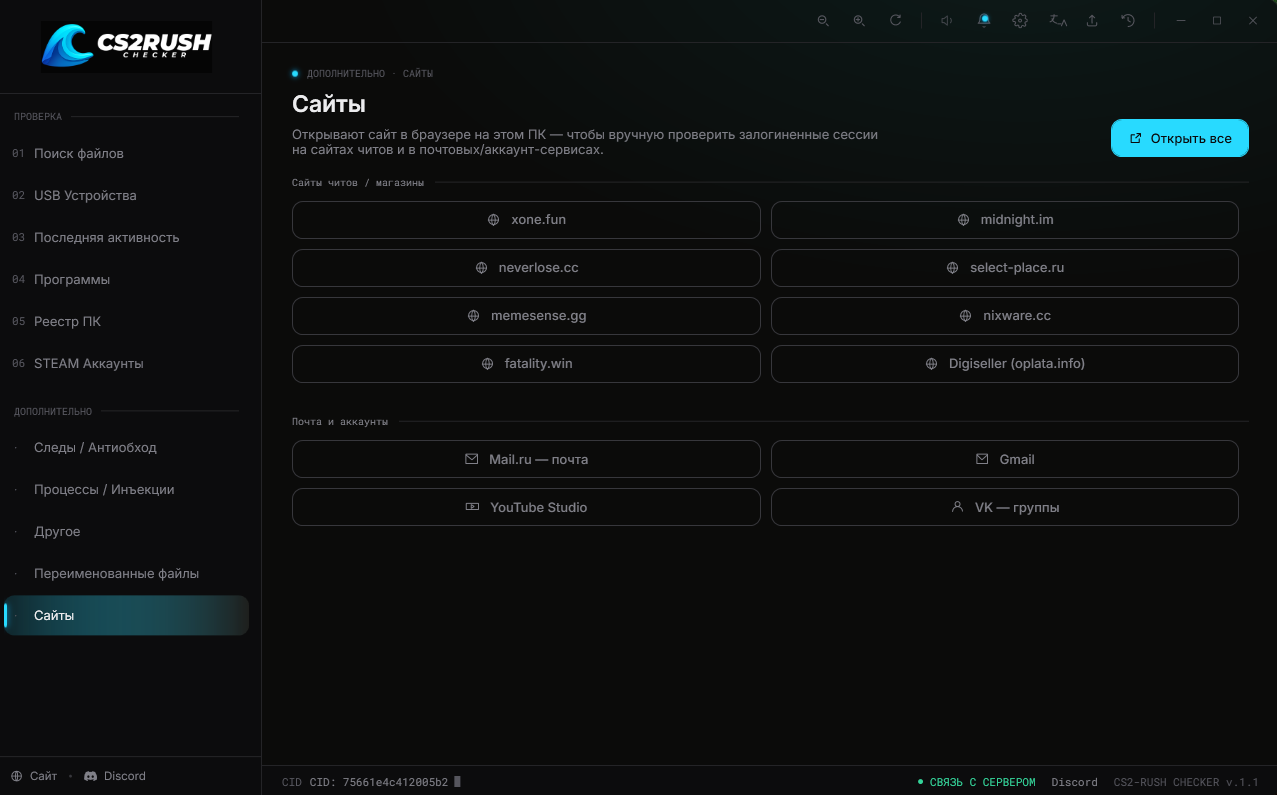The width and height of the screenshot is (1277, 795).
Task: Open YouTube Studio
Action: [x=526, y=507]
